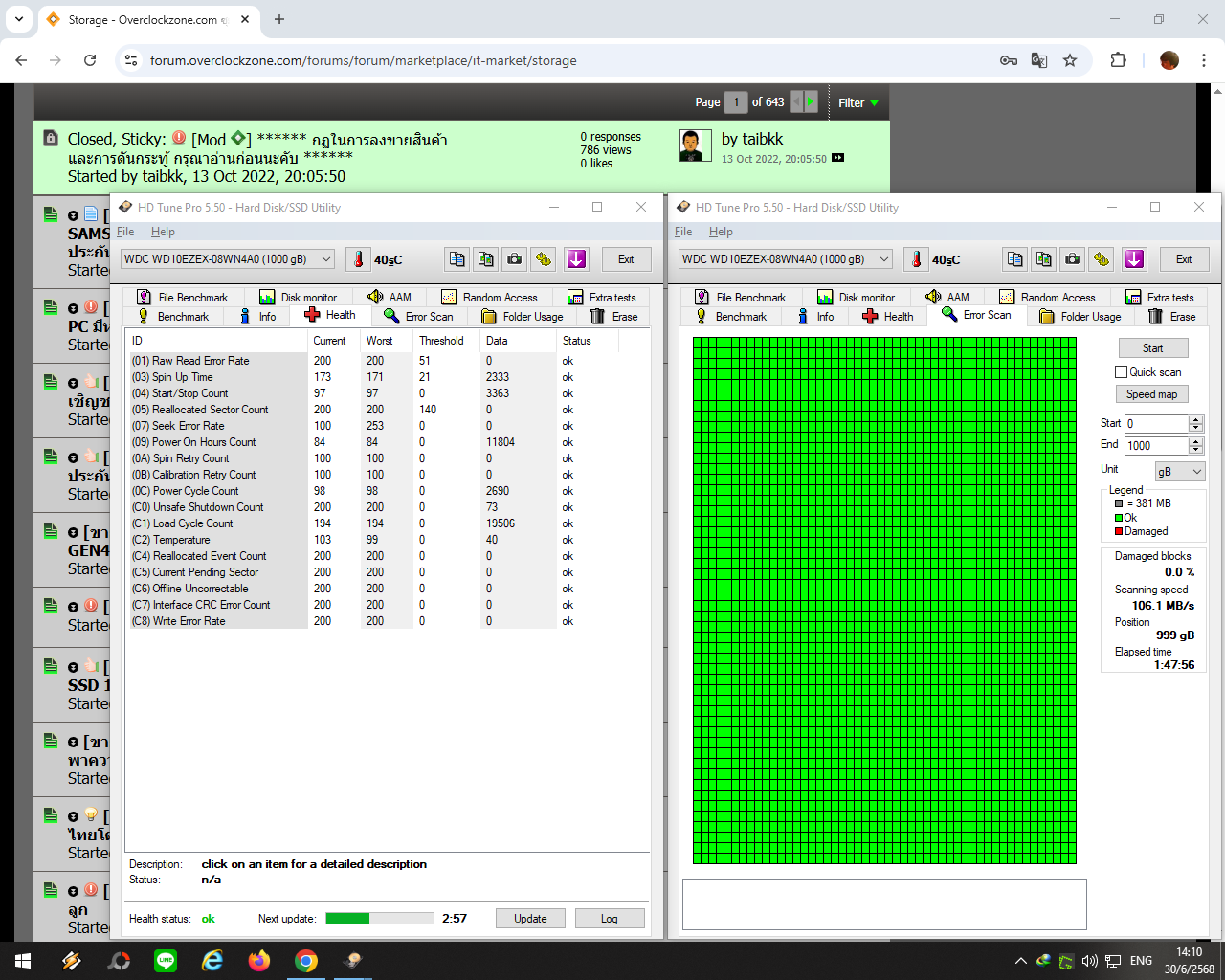Click the purple down-arrow icon in the left HD Tune window

tap(576, 259)
